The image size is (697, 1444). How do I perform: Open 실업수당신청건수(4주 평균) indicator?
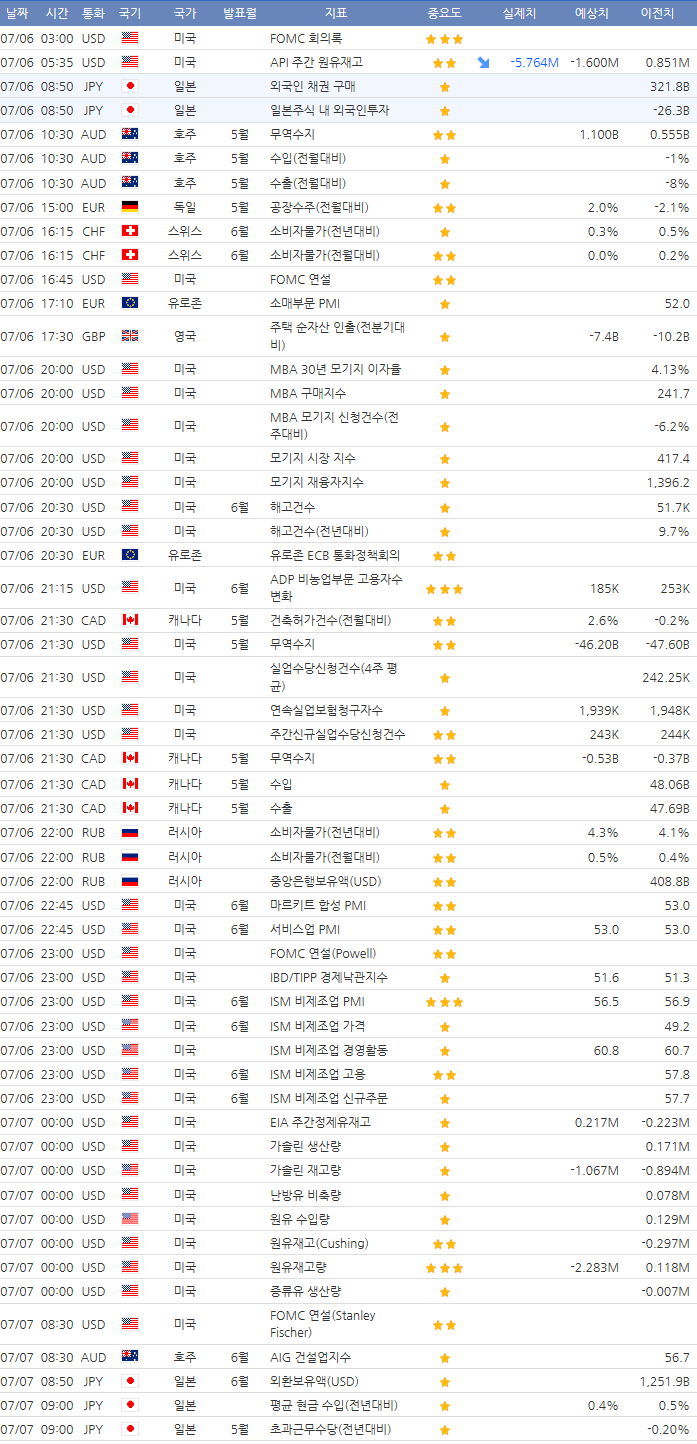334,677
